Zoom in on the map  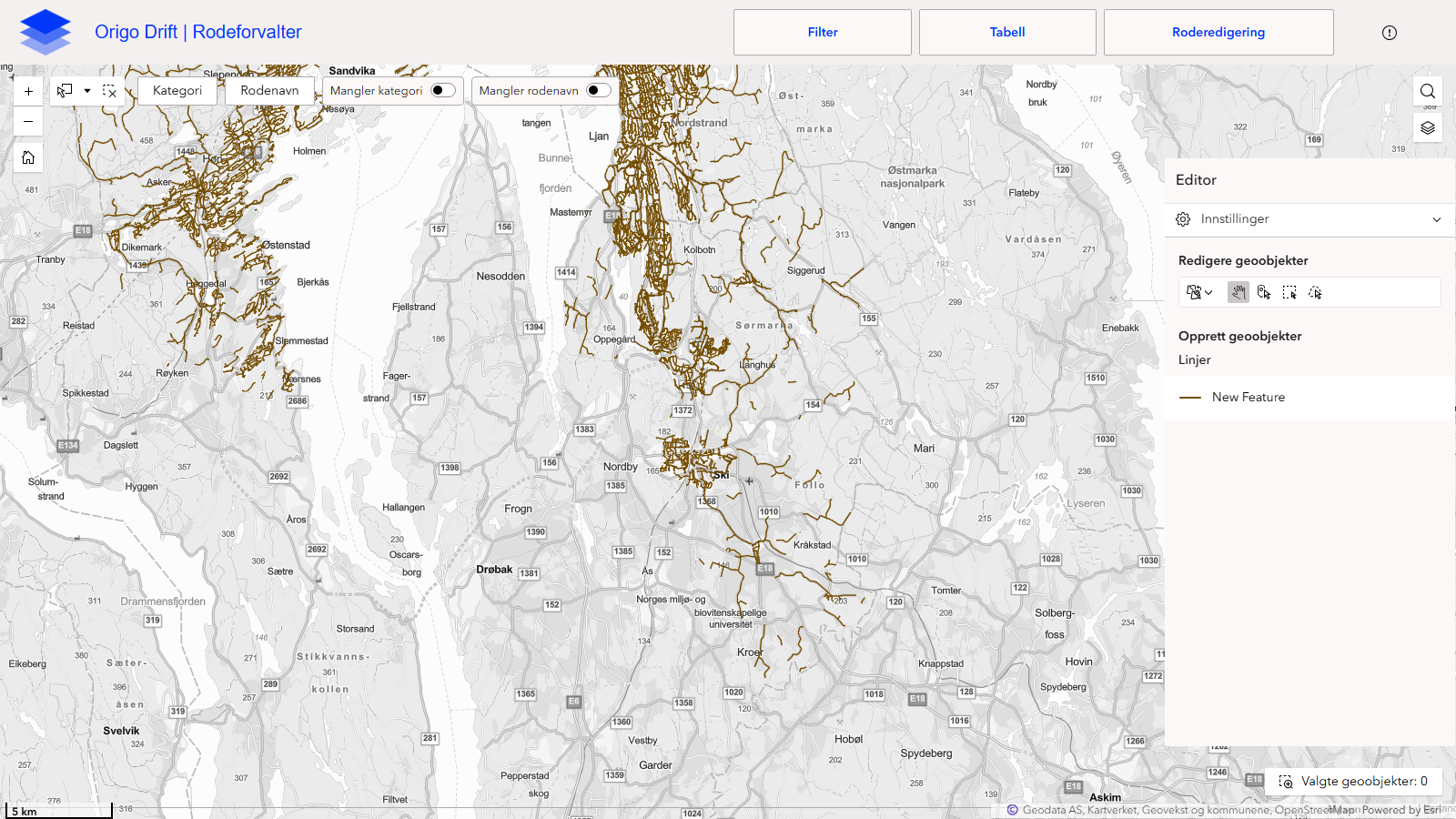click(x=28, y=91)
